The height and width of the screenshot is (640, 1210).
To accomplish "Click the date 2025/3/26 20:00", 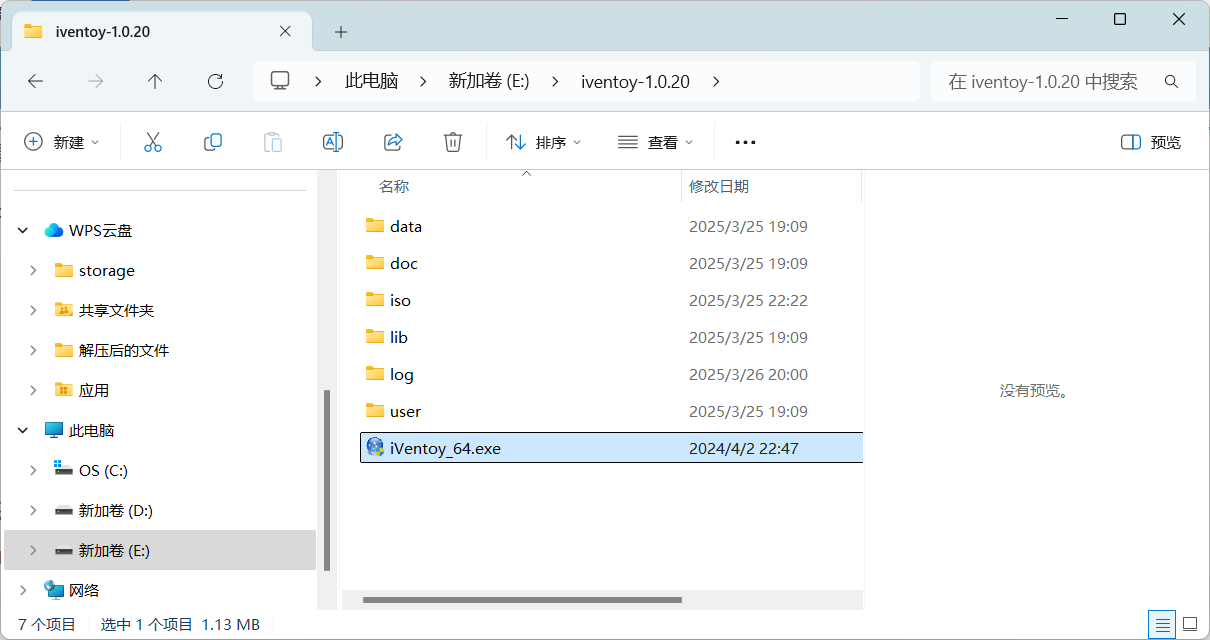I will click(x=748, y=374).
